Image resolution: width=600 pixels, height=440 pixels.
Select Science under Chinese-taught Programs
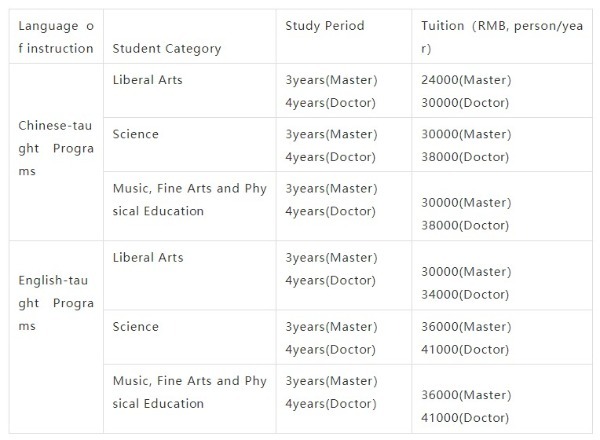coord(136,134)
